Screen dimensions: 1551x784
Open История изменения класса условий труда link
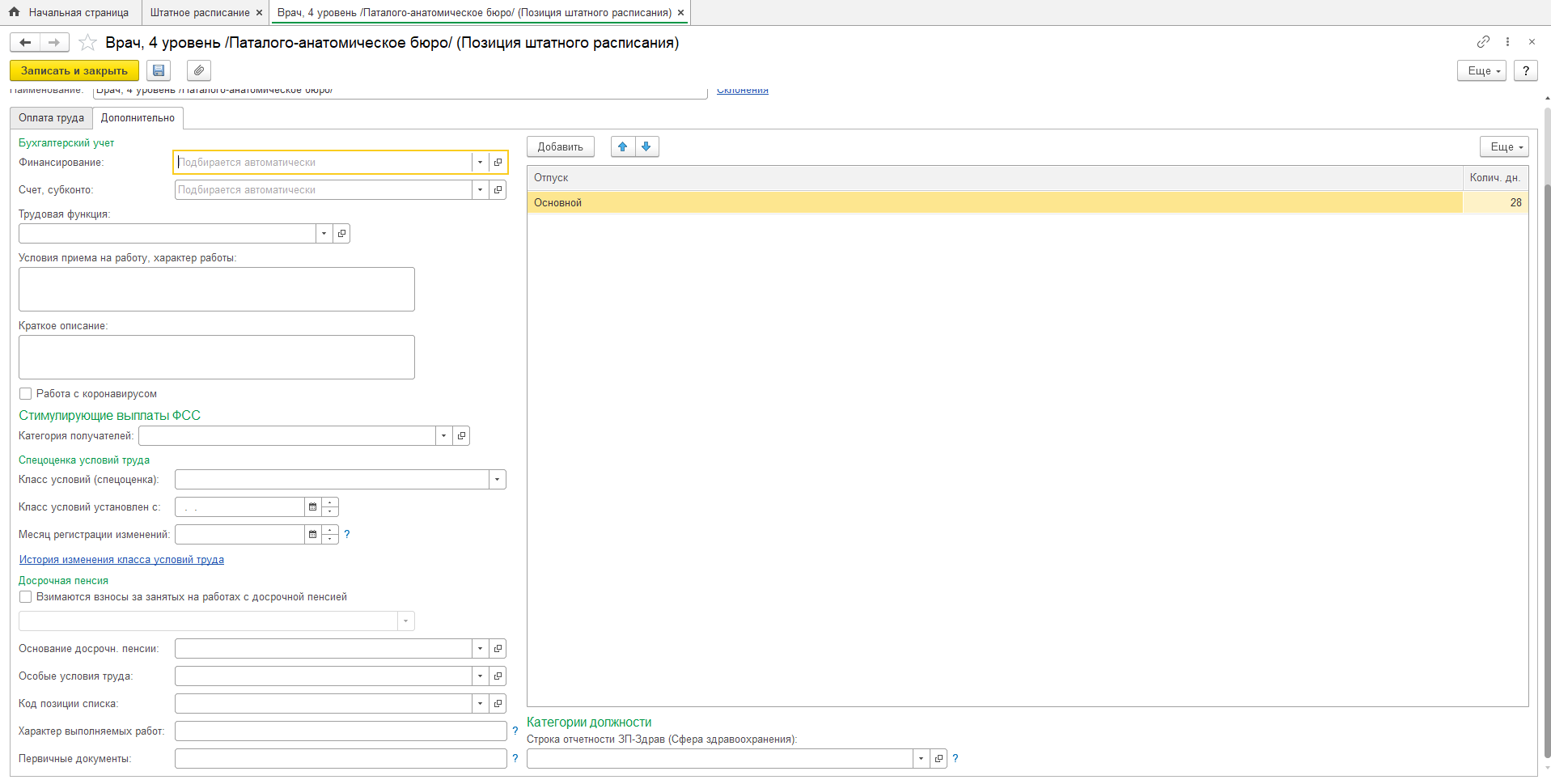click(122, 560)
